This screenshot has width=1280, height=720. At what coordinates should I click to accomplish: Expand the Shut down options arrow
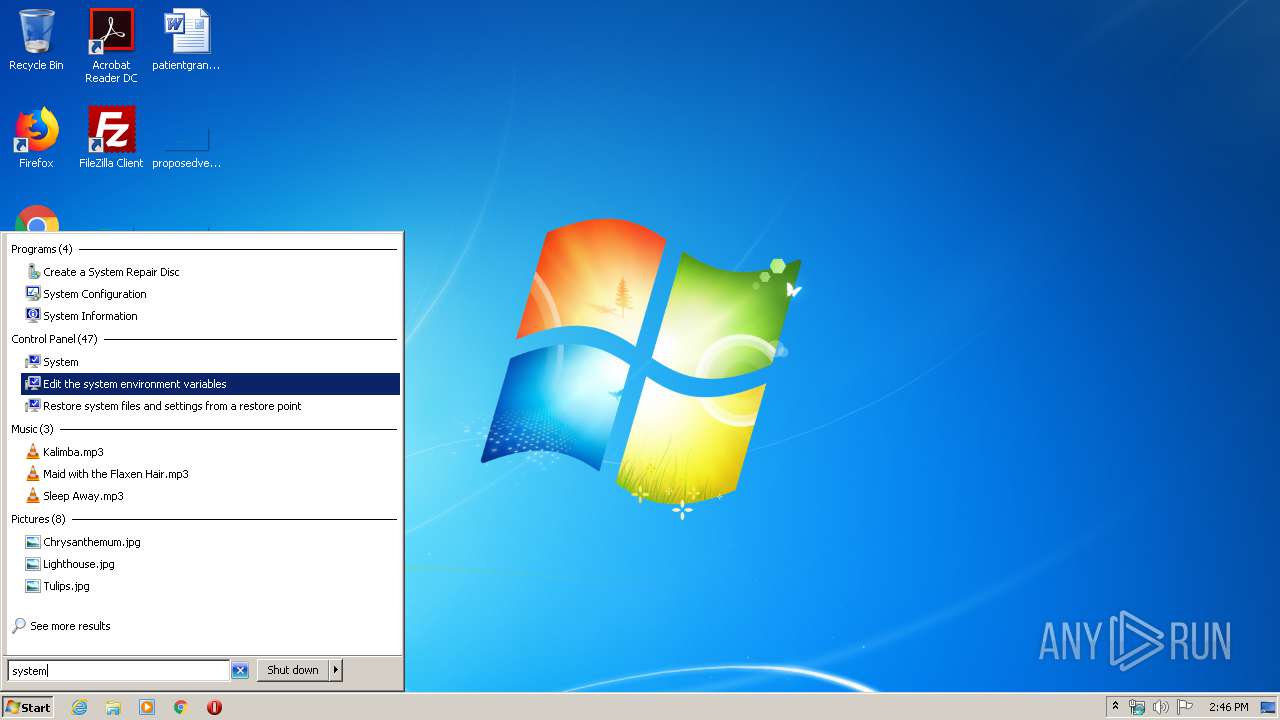pos(336,670)
